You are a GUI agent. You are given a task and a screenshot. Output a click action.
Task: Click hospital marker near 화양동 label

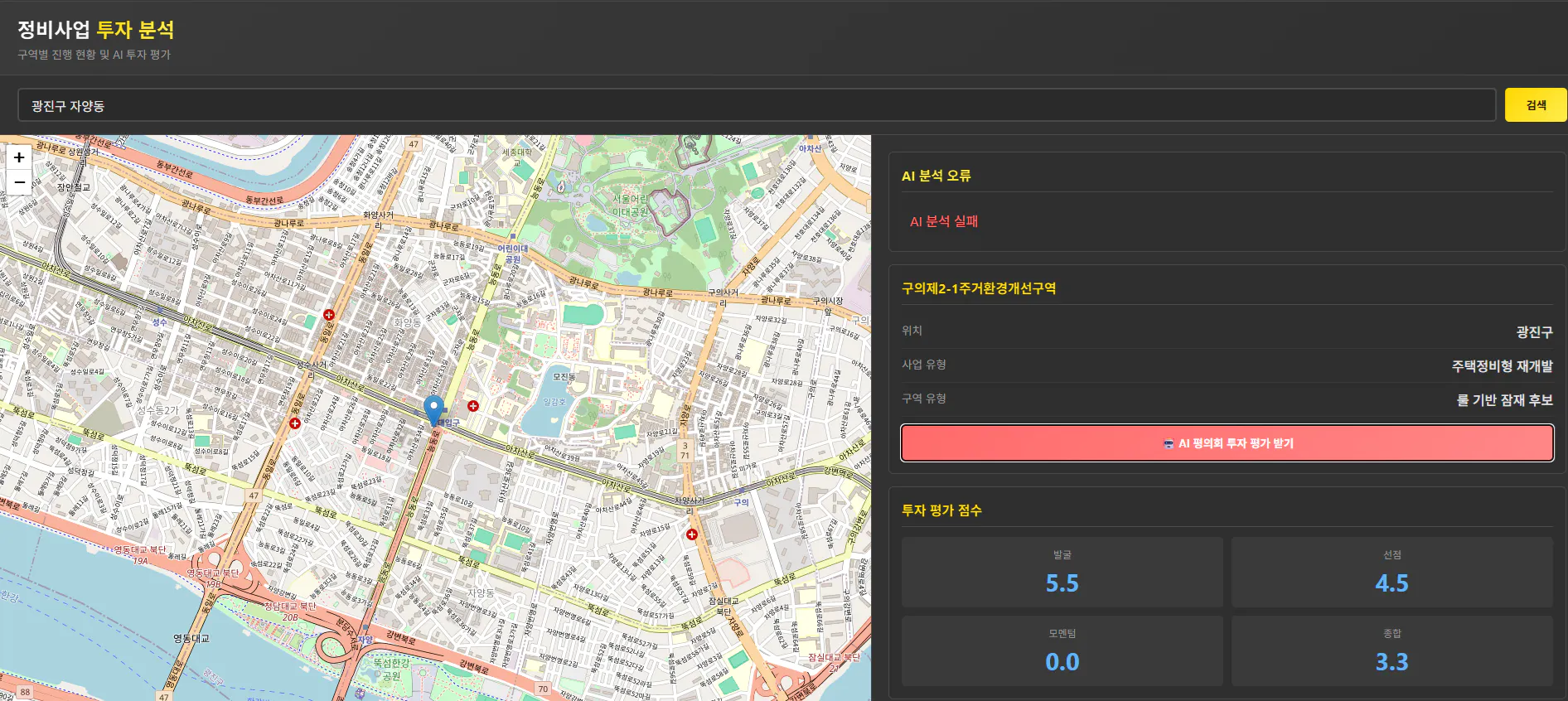(329, 315)
